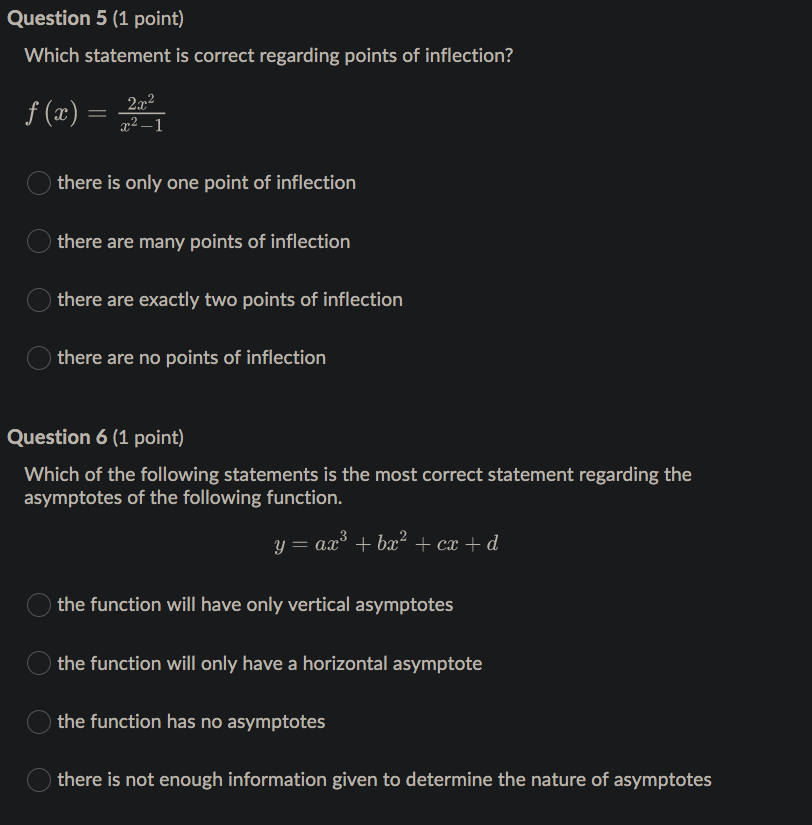
Task: Click the label 'many points of inflection'
Action: (203, 241)
